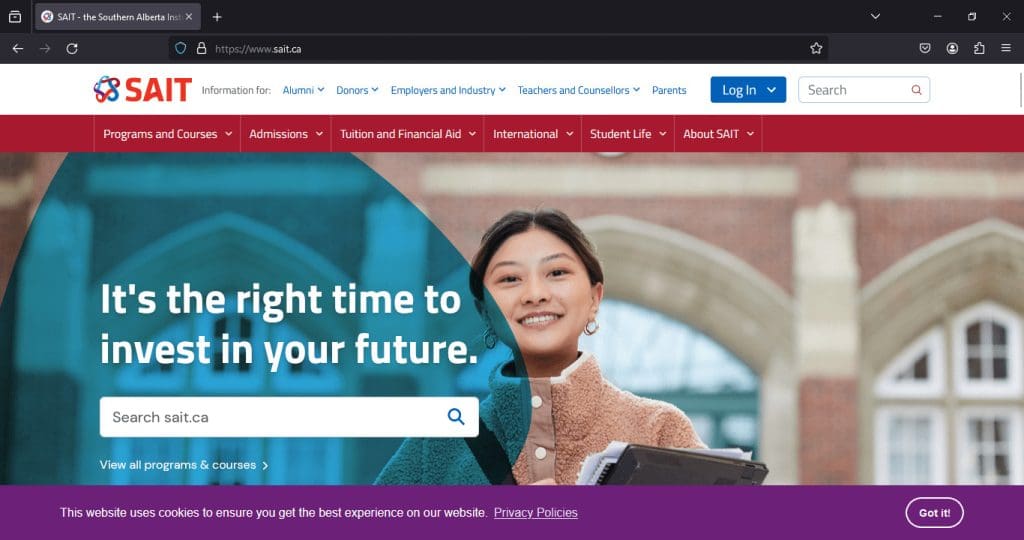Image resolution: width=1024 pixels, height=540 pixels.
Task: Open the Firefox account profile icon
Action: coord(952,48)
